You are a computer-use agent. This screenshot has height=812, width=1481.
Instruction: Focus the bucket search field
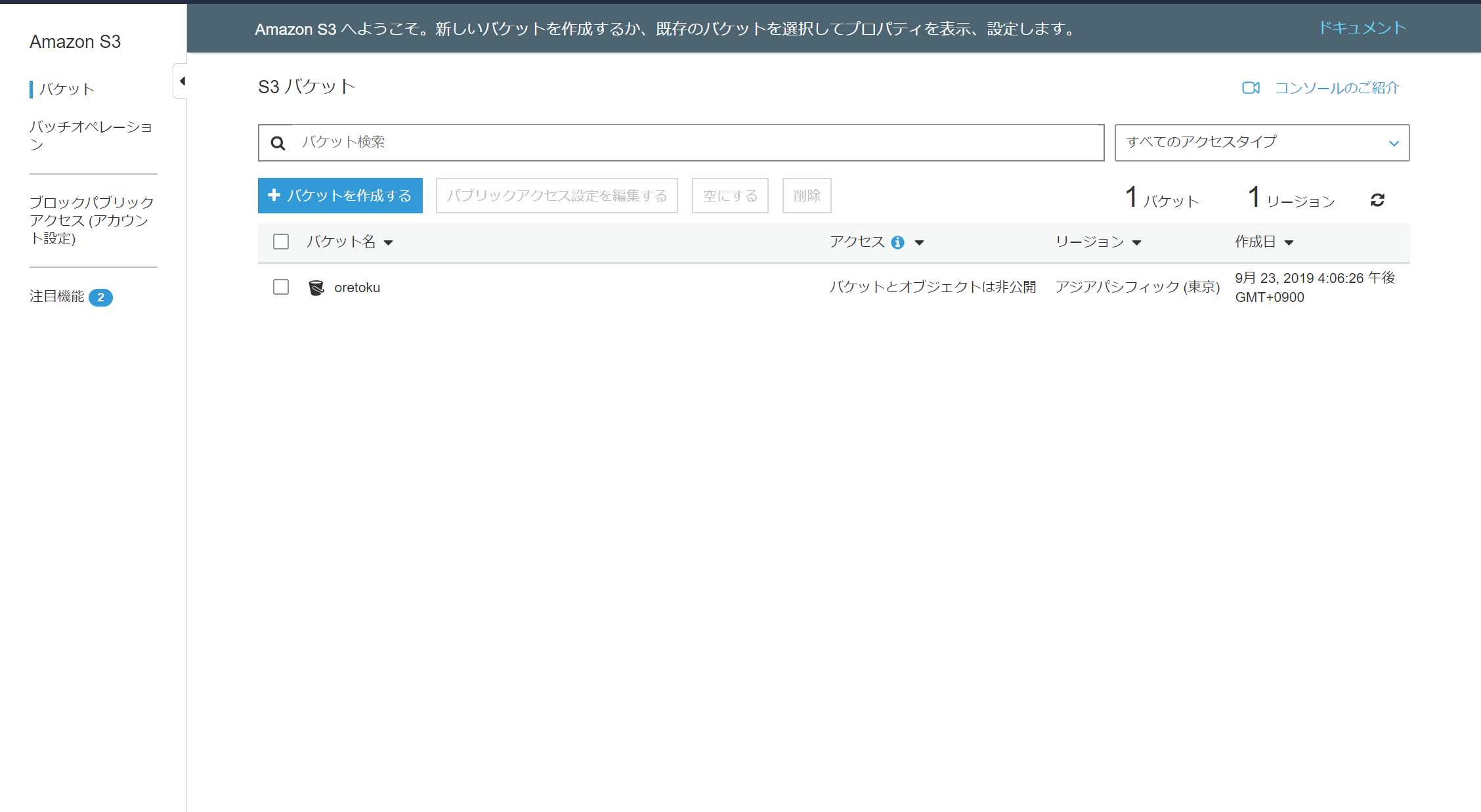(x=696, y=142)
